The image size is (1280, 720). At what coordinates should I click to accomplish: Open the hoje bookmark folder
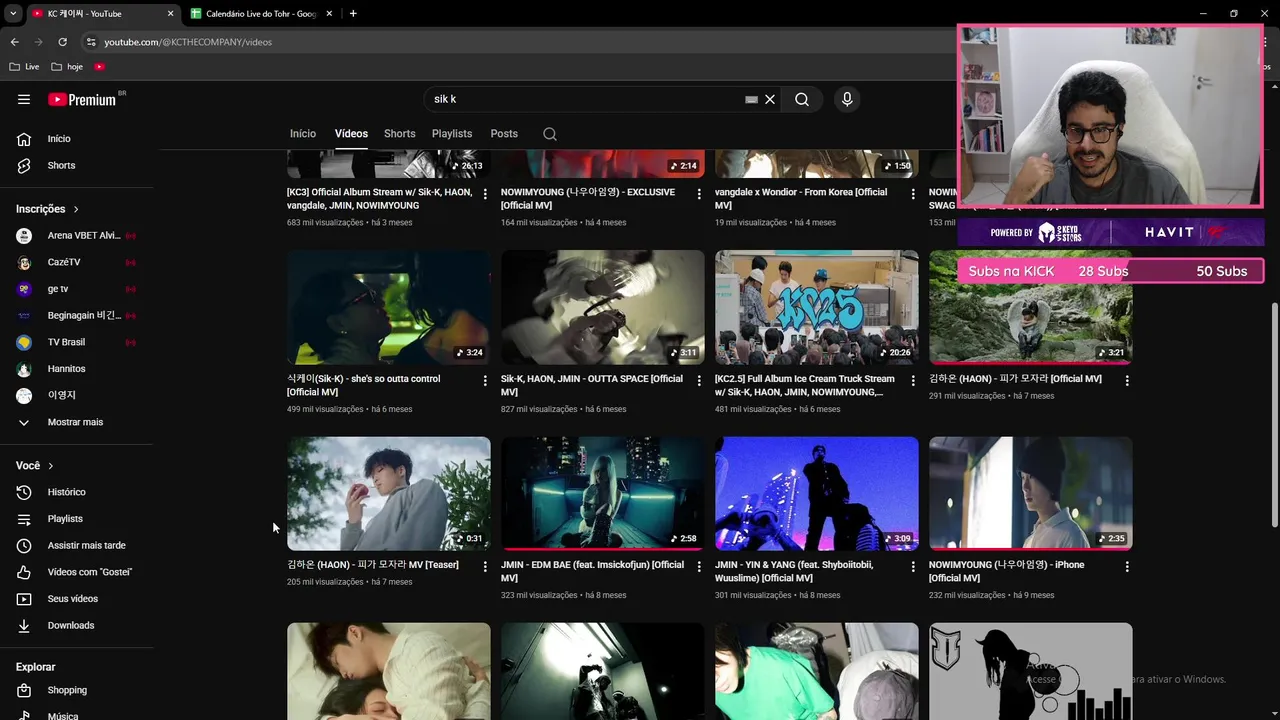coord(67,67)
